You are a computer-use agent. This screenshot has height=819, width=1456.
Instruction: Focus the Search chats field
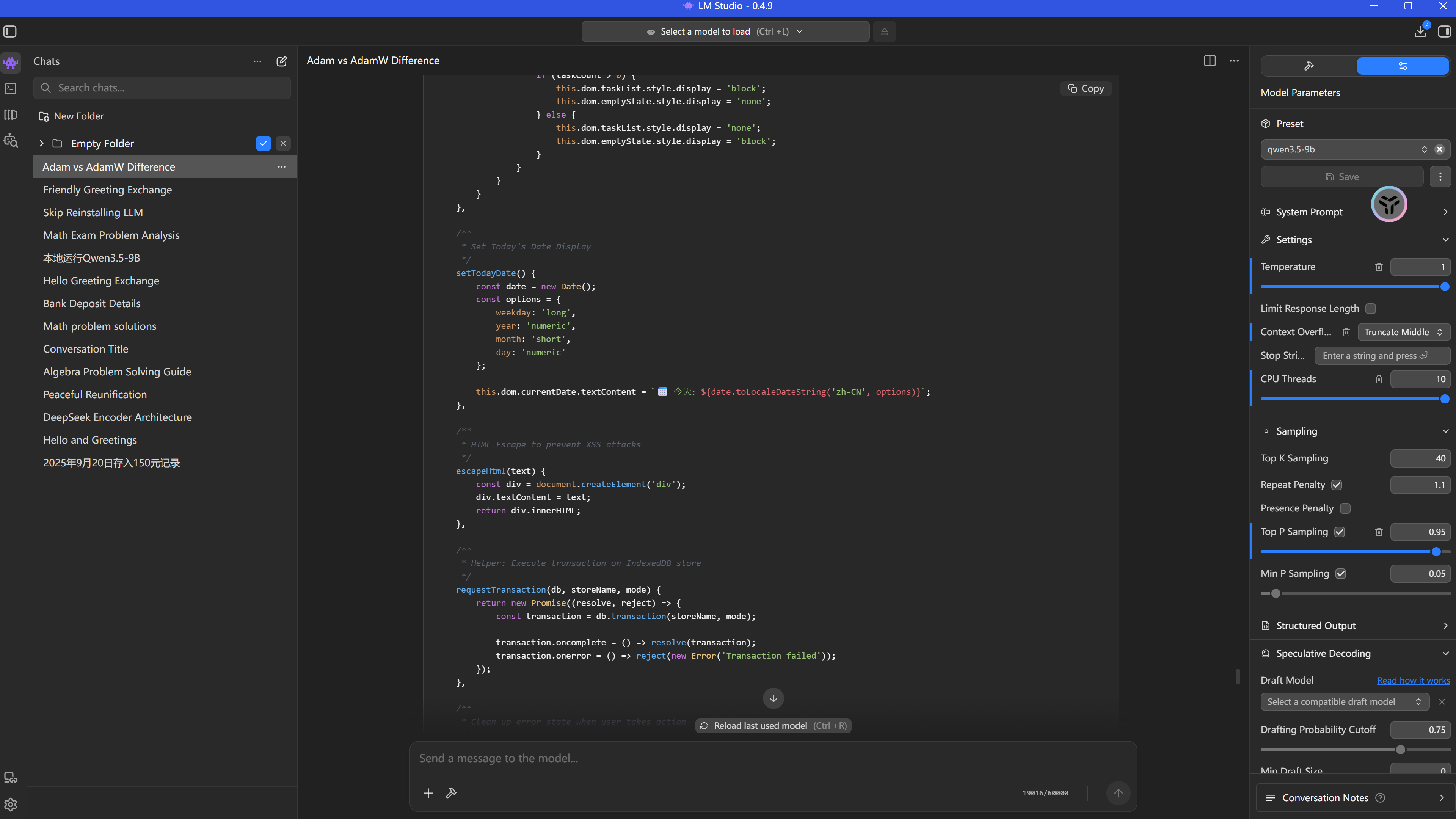(162, 88)
